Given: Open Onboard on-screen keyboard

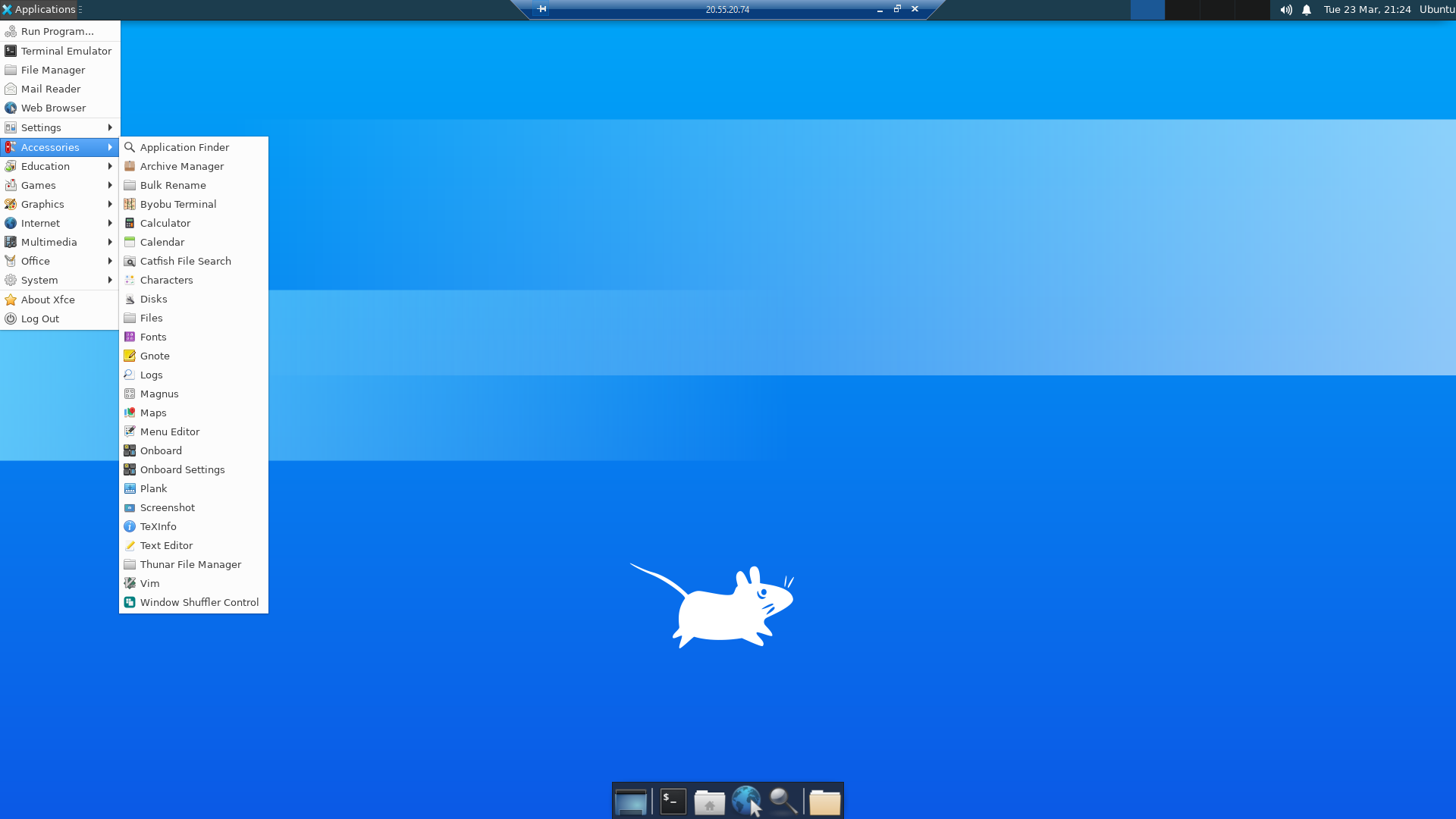Looking at the screenshot, I should pyautogui.click(x=160, y=450).
